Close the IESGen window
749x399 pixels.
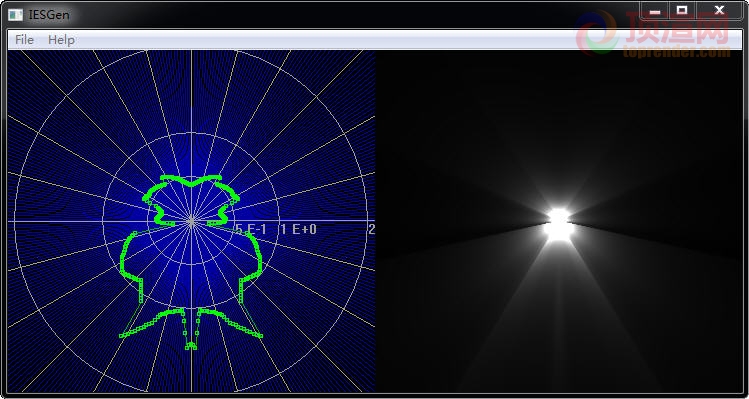click(x=718, y=10)
